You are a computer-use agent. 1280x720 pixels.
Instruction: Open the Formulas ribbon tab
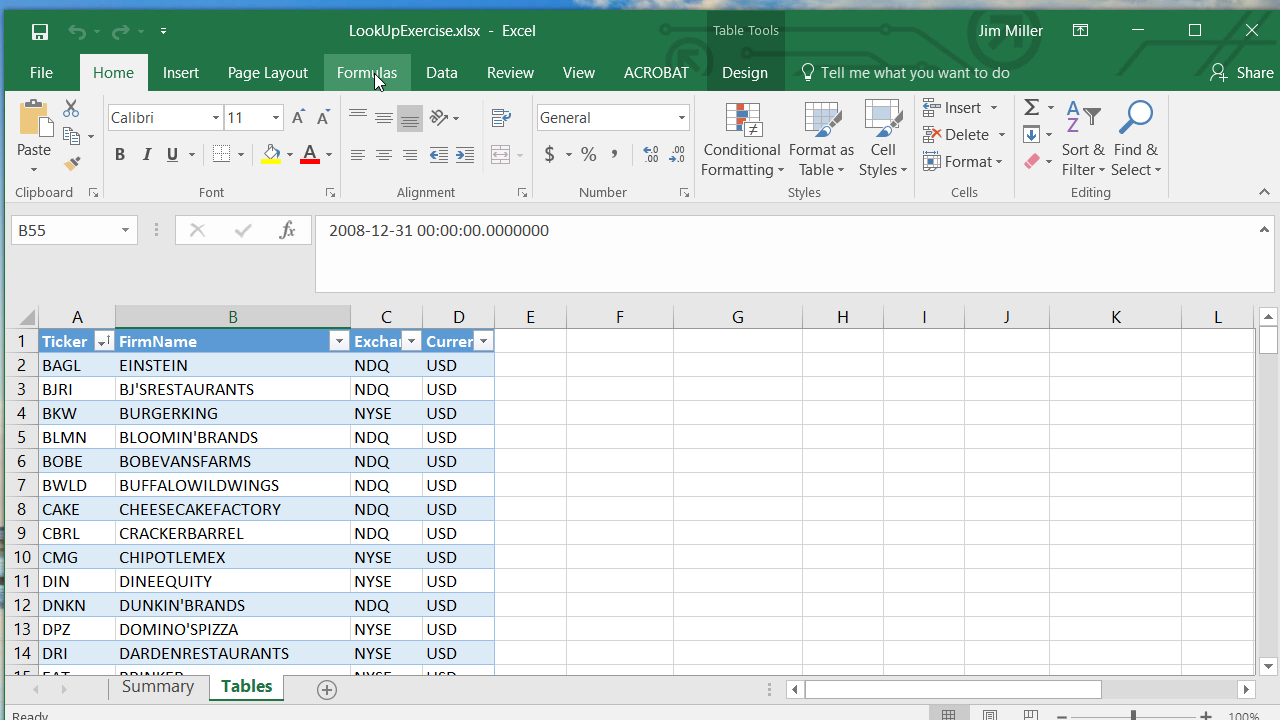[366, 73]
